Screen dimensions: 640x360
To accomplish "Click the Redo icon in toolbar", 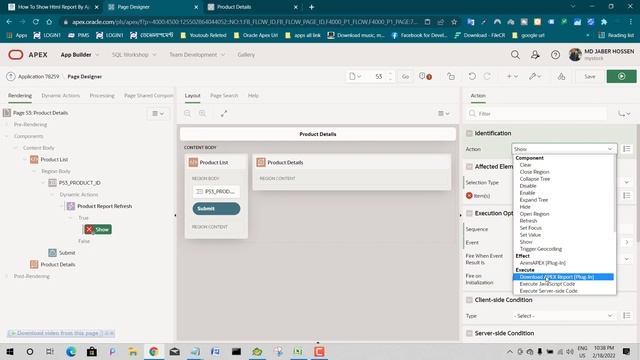I will coord(487,76).
